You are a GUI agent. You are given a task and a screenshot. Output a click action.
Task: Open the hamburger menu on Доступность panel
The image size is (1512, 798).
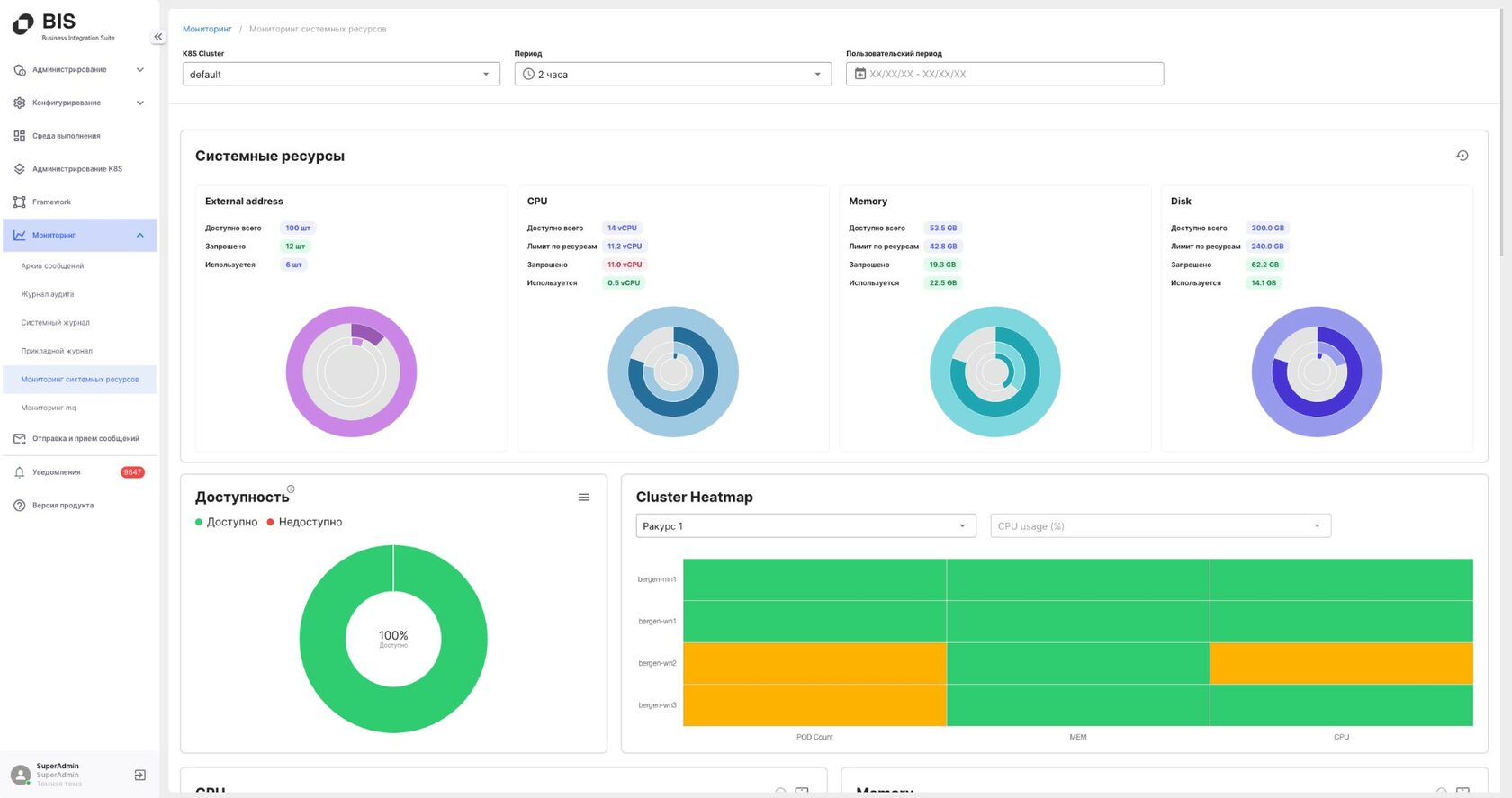584,498
